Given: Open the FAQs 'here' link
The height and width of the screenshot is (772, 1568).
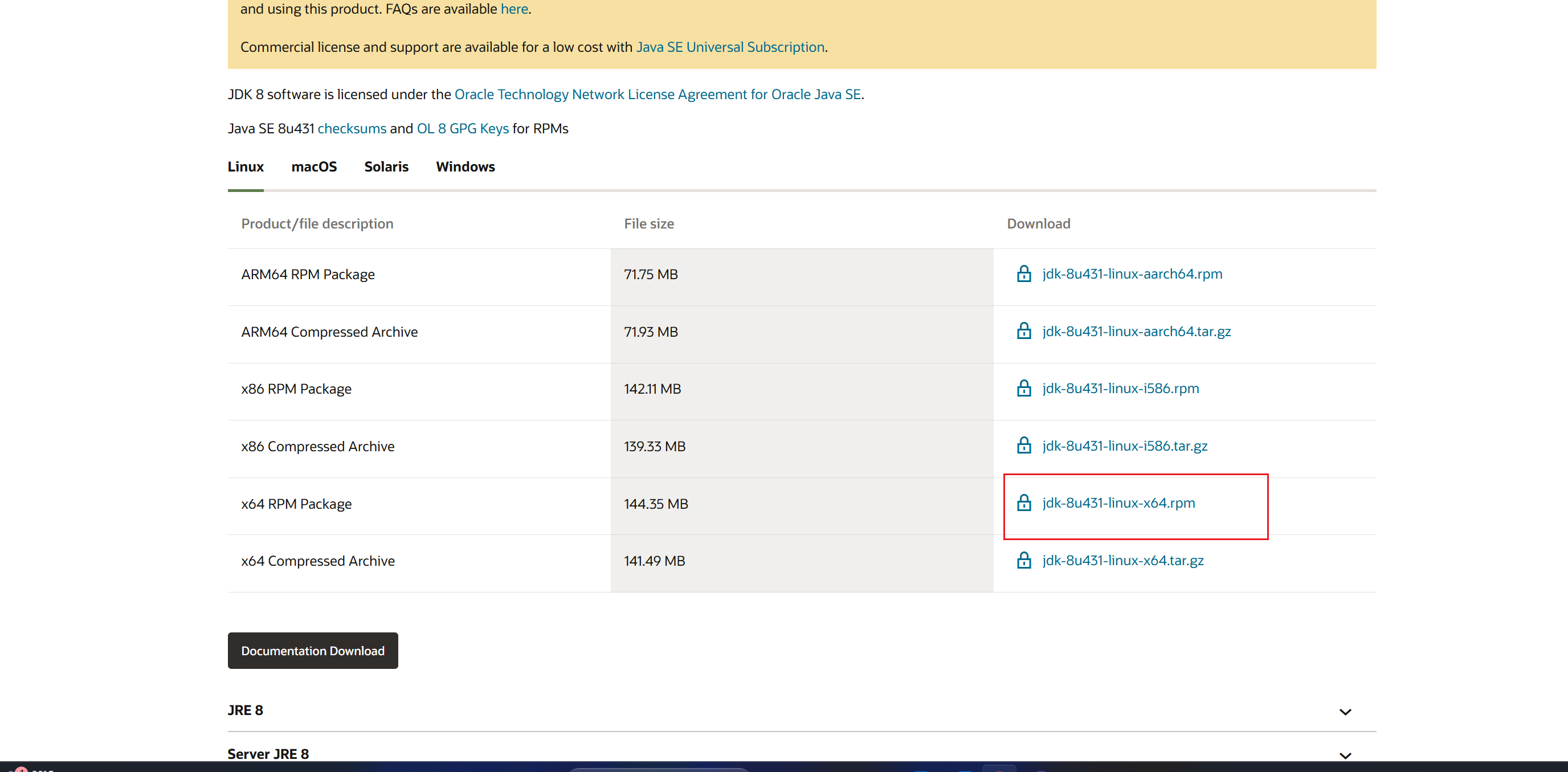Looking at the screenshot, I should coord(514,9).
